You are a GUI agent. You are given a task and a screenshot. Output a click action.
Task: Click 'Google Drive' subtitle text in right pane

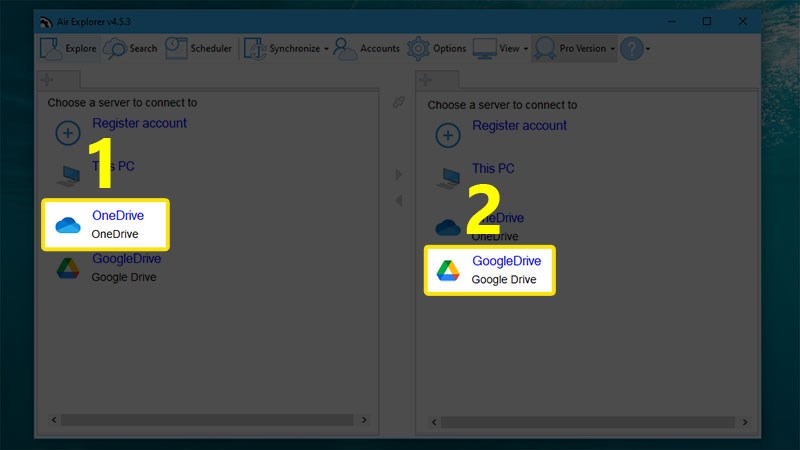pyautogui.click(x=504, y=280)
